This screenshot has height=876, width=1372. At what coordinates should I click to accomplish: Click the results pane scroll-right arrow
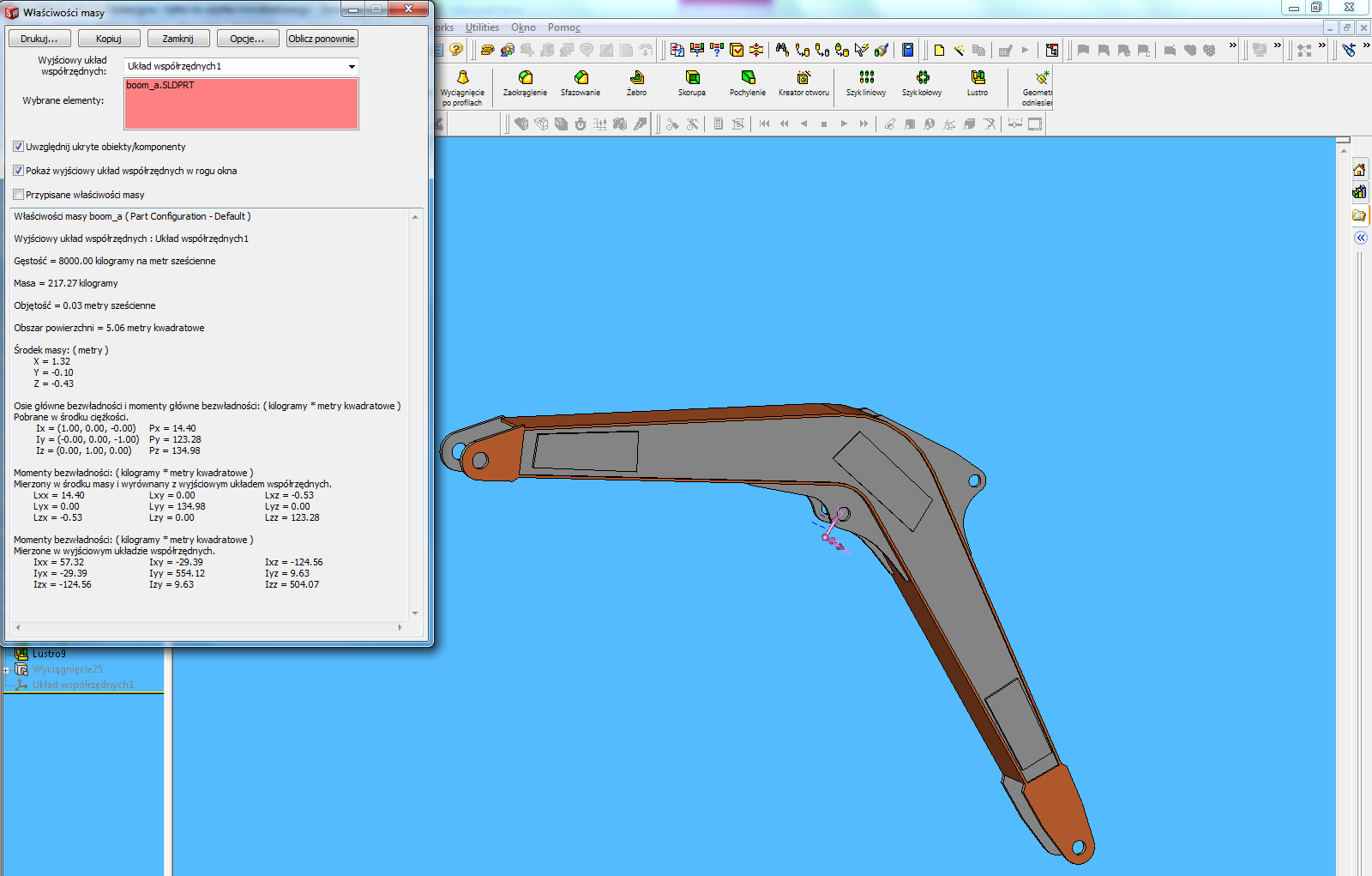point(400,627)
